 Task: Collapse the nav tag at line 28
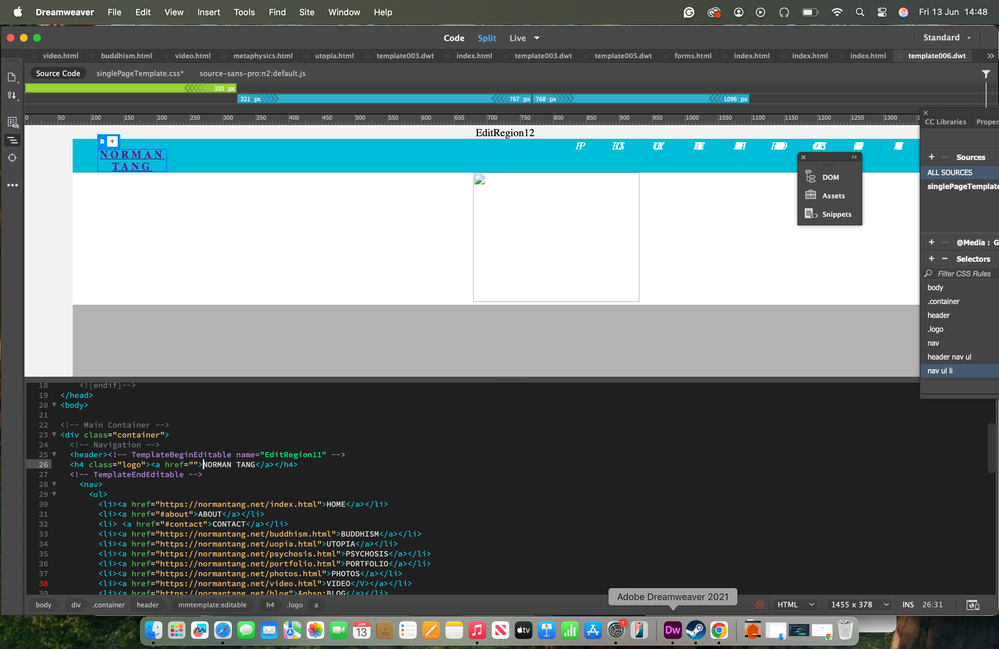pyautogui.click(x=54, y=485)
